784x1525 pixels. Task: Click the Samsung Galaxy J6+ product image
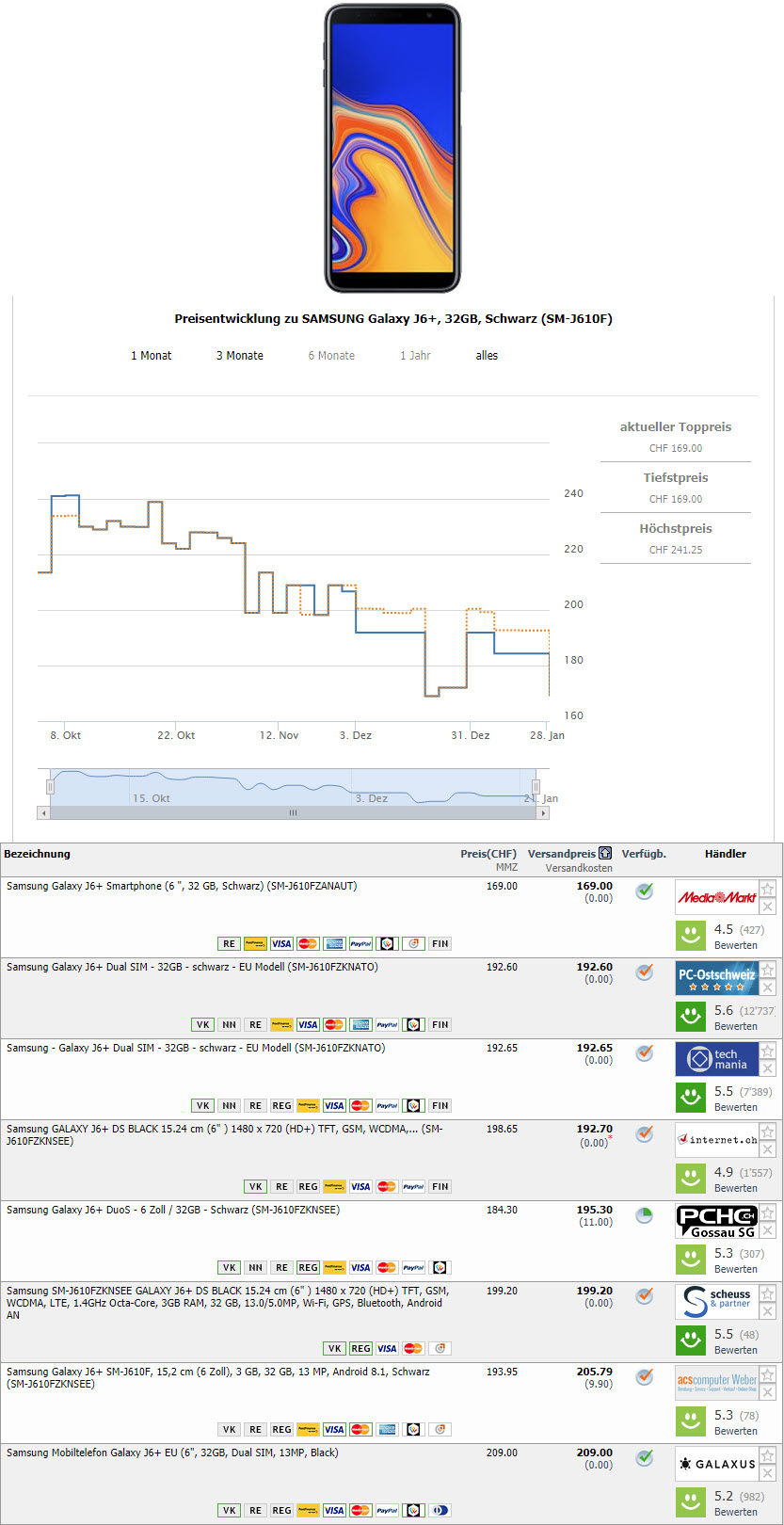[392, 148]
